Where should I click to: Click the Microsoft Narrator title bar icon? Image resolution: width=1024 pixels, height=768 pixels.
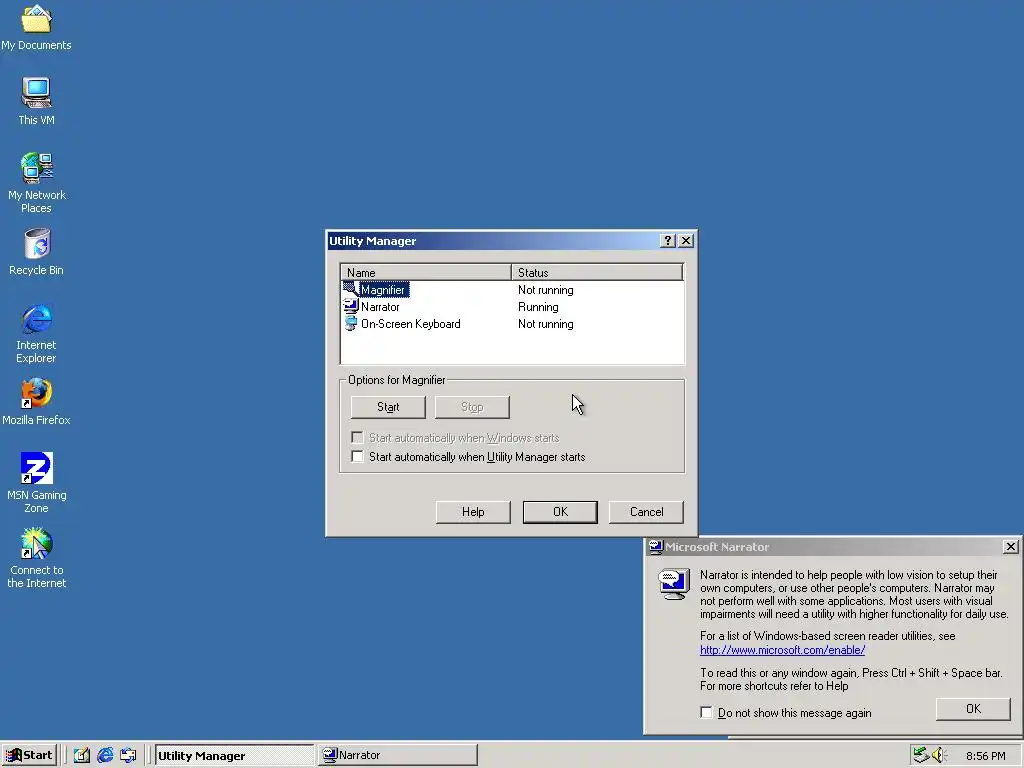656,547
